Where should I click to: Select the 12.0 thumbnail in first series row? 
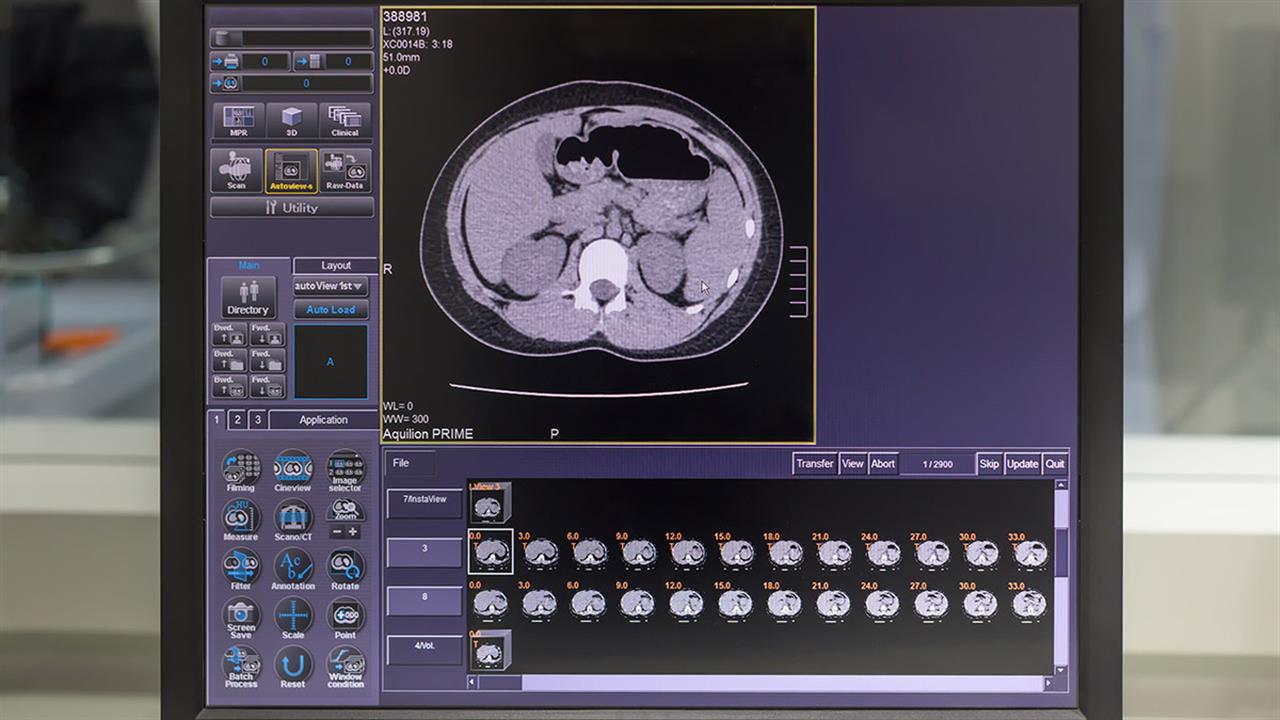pos(687,552)
